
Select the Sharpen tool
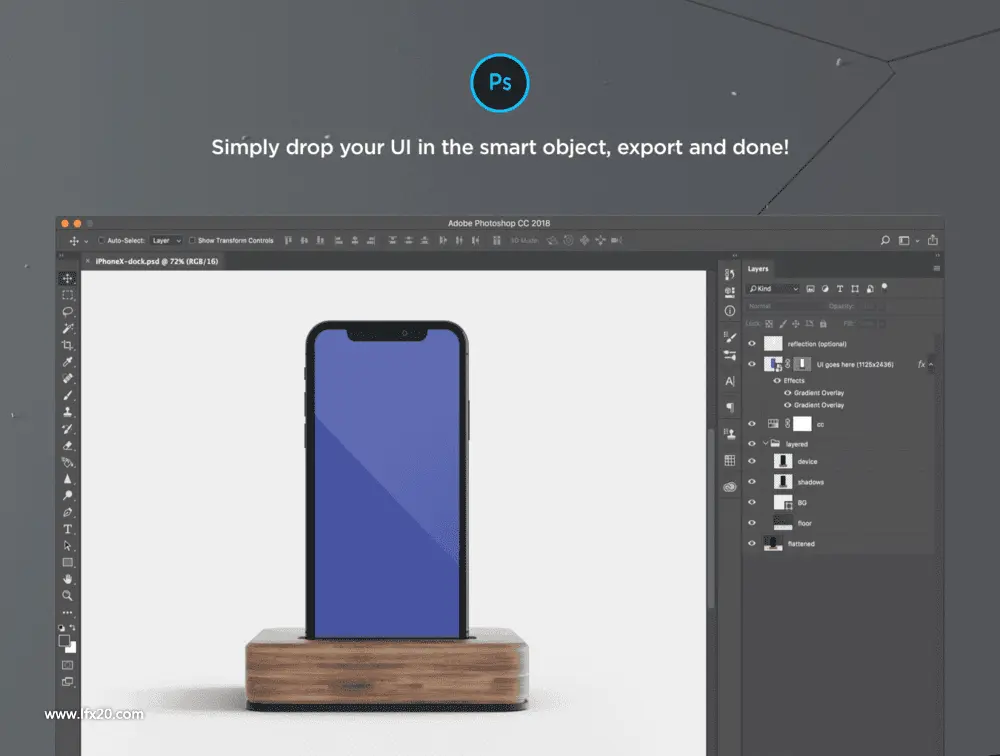[67, 478]
